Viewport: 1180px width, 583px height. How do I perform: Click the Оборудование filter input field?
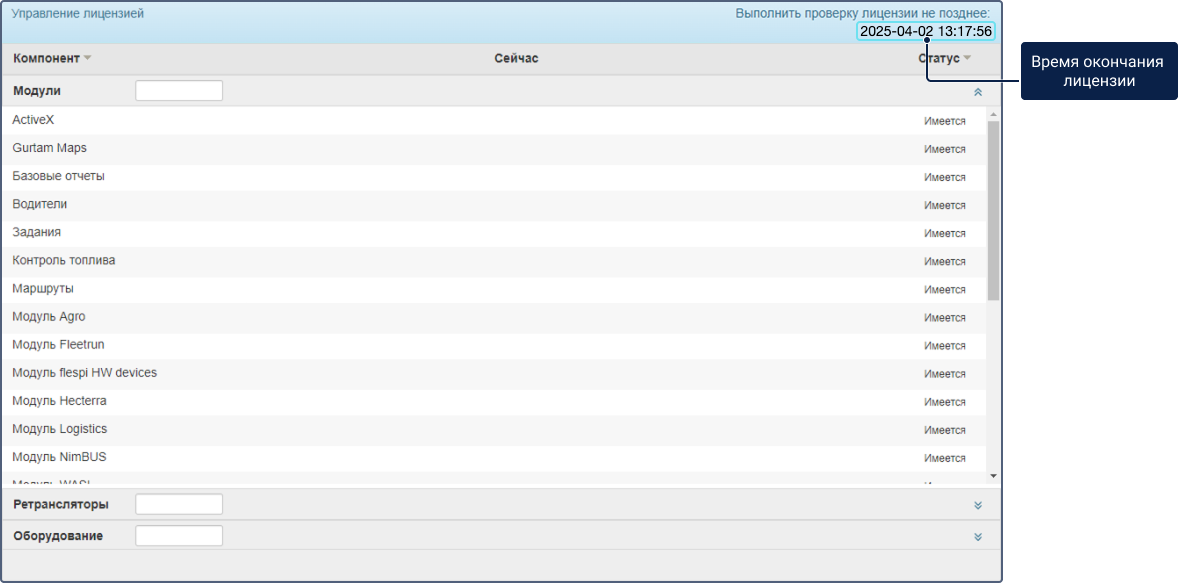tap(179, 536)
